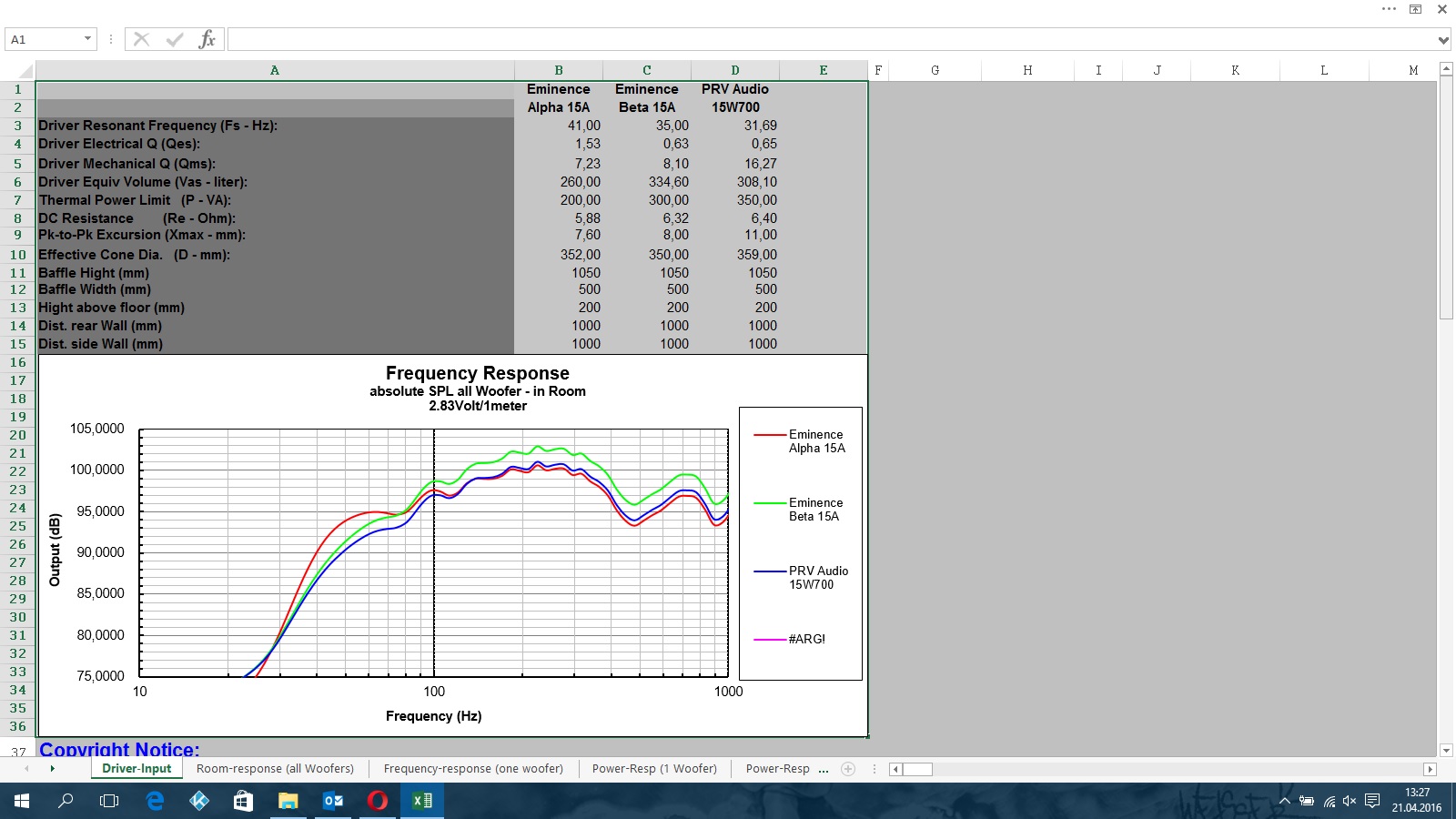The image size is (1456, 819).
Task: Click the Wi-Fi network tray icon
Action: (x=1330, y=802)
